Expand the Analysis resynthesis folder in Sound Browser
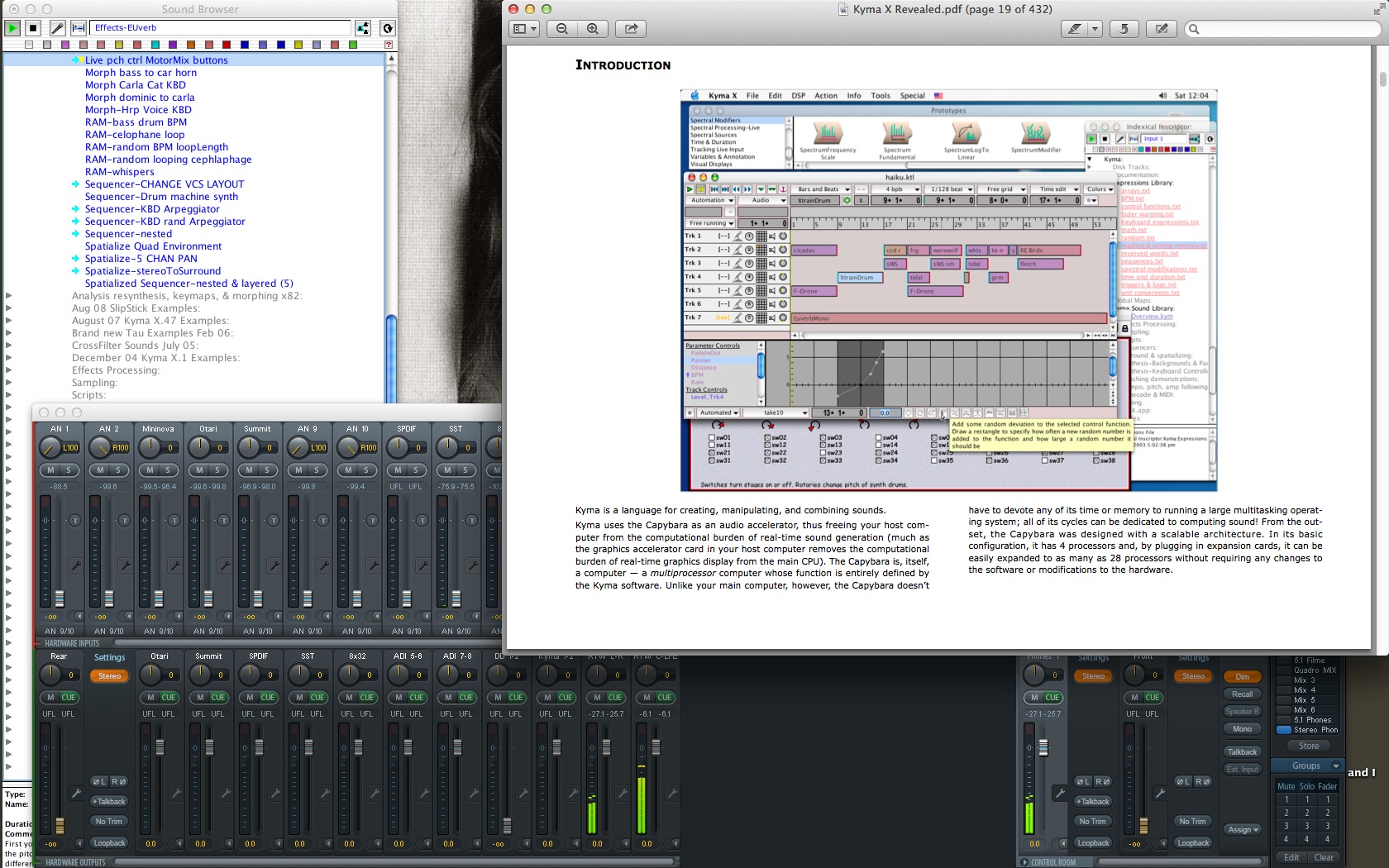Image resolution: width=1389 pixels, height=868 pixels. [x=9, y=296]
